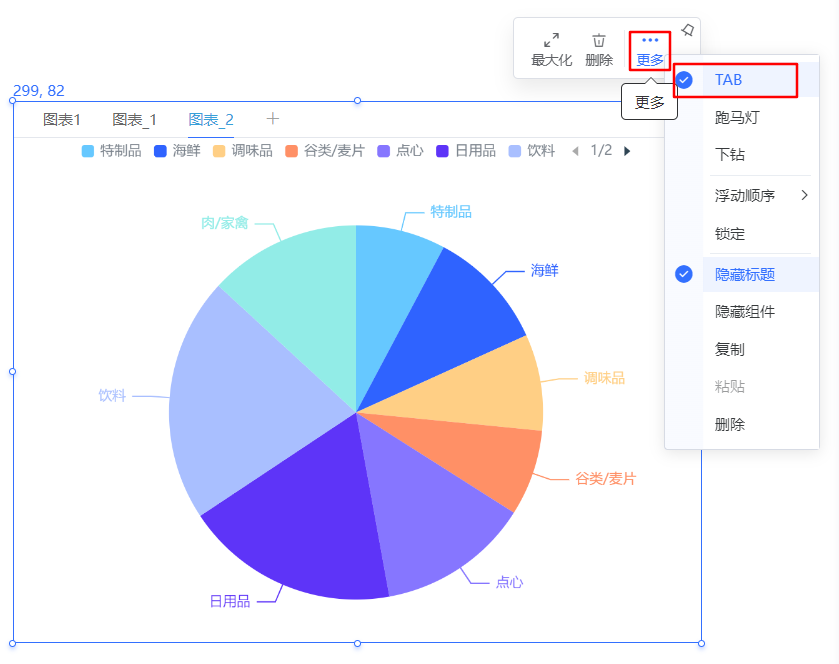This screenshot has height=664, width=839.
Task: Toggle 点心 legend item
Action: tap(400, 151)
